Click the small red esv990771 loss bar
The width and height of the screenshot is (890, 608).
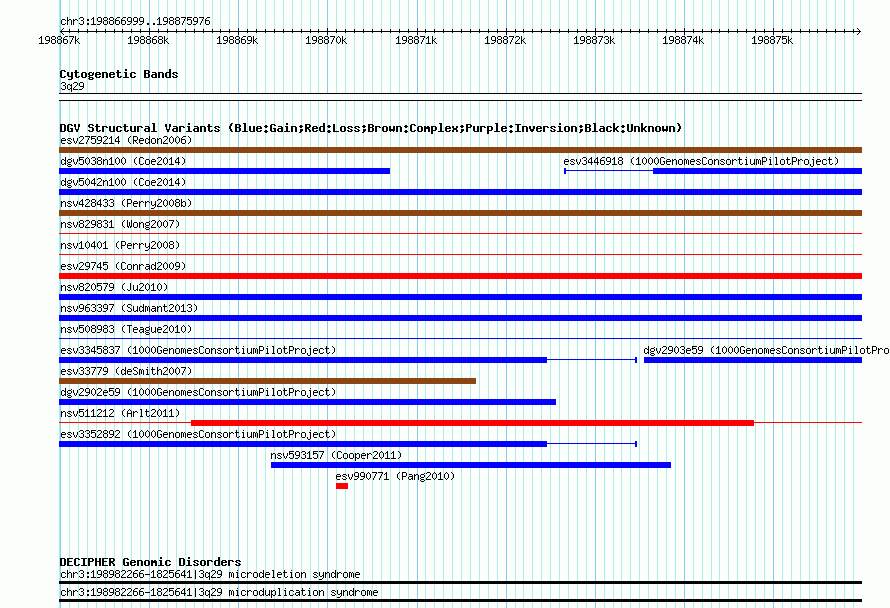(342, 486)
